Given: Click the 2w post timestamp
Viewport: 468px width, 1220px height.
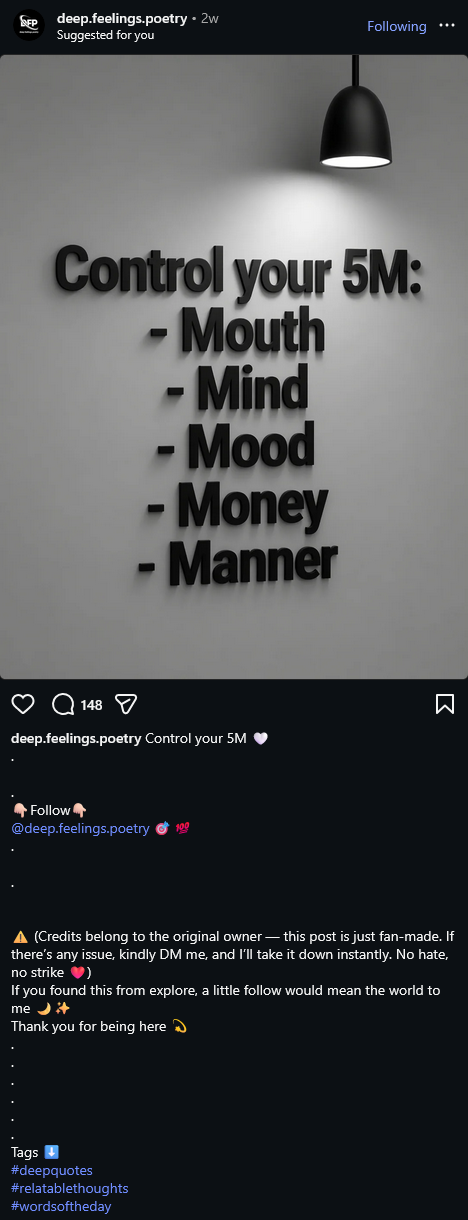Looking at the screenshot, I should pos(210,18).
